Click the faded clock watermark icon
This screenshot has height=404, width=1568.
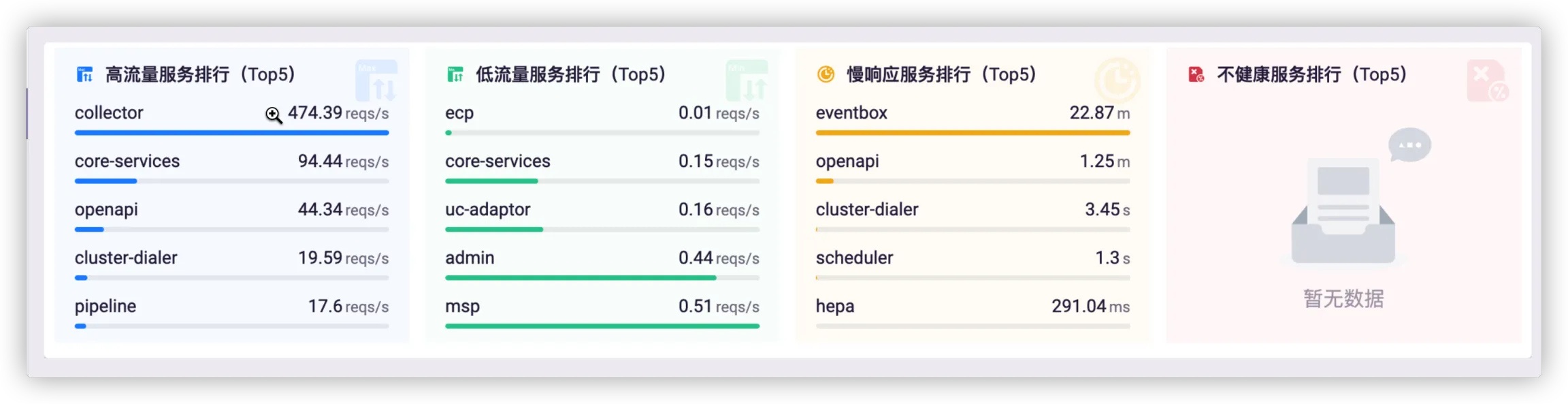pyautogui.click(x=1117, y=81)
